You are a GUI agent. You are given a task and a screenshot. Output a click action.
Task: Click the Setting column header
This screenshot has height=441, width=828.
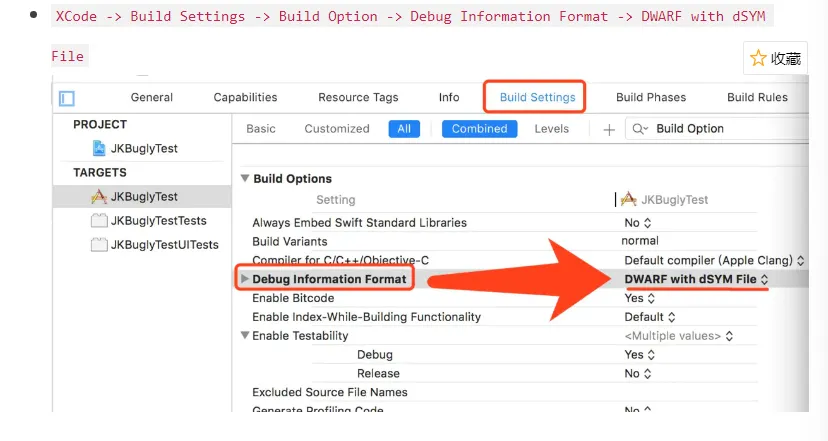point(336,200)
